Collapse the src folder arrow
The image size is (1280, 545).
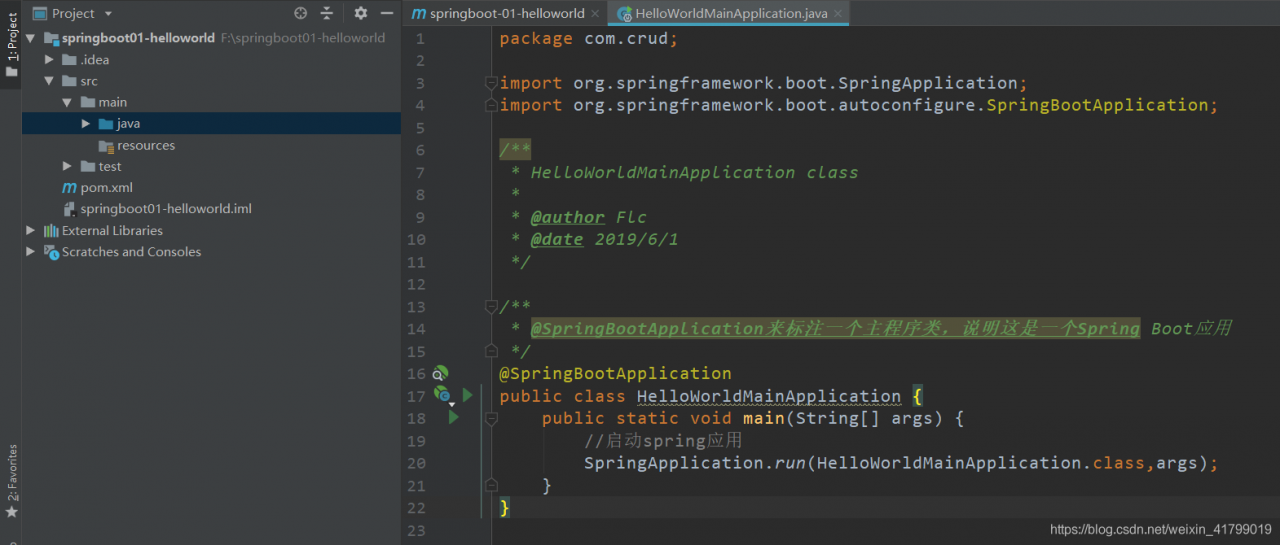tap(49, 81)
